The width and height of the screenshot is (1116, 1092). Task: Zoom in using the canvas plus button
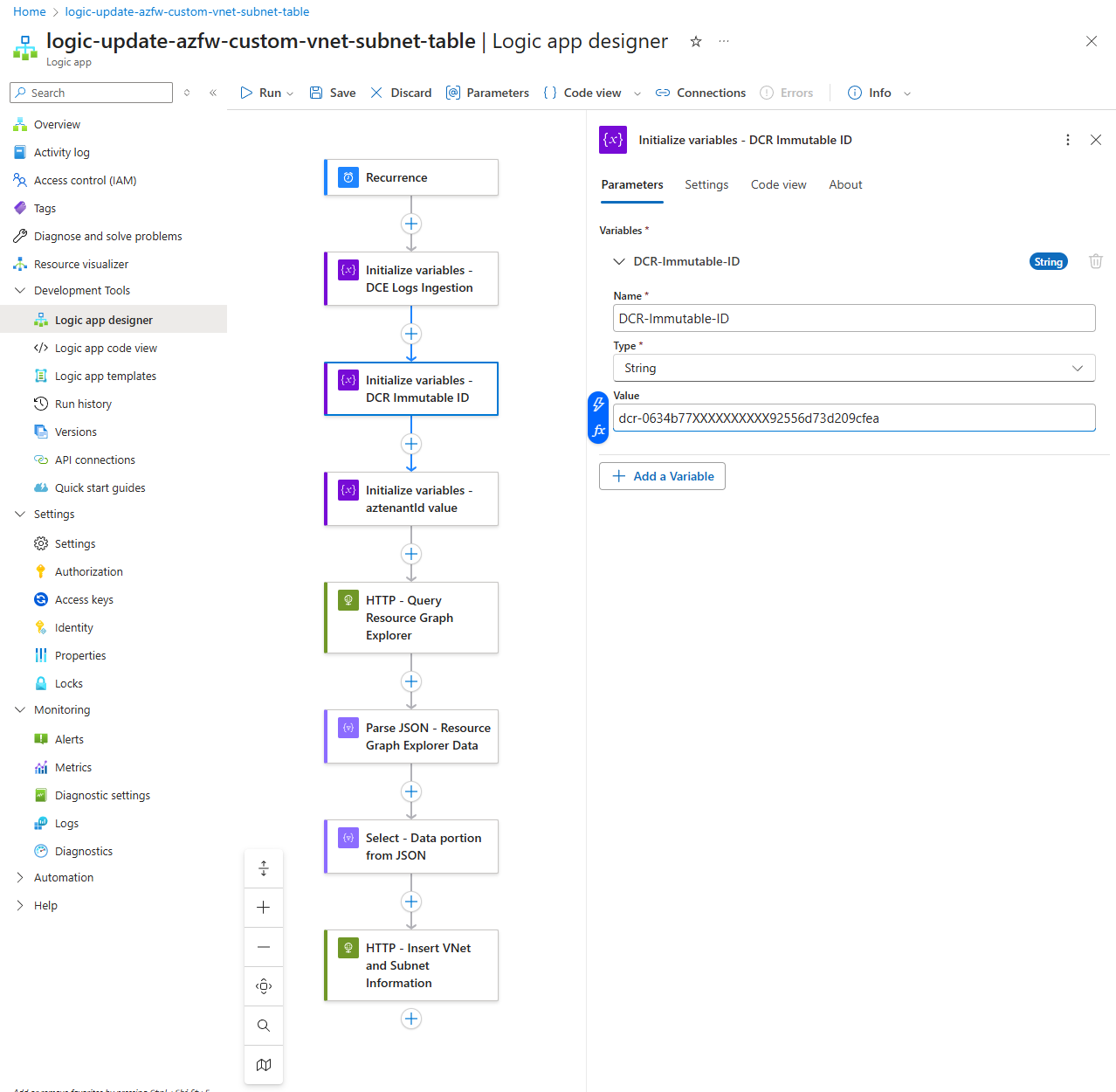pos(264,908)
